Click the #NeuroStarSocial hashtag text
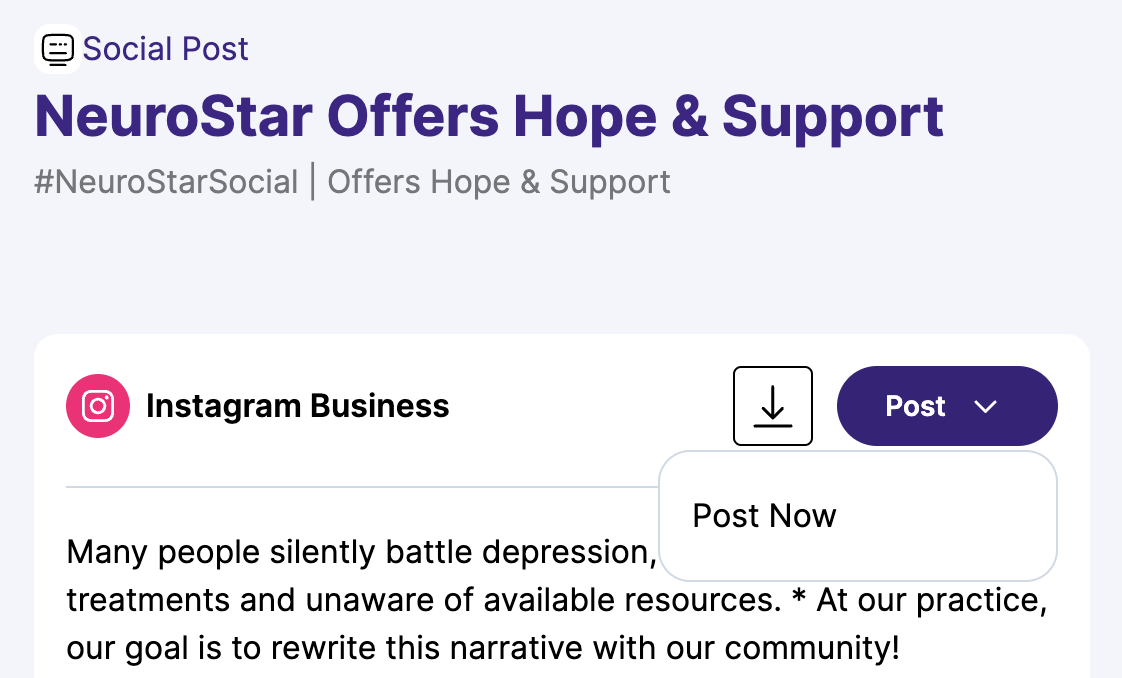The image size is (1122, 678). [166, 182]
